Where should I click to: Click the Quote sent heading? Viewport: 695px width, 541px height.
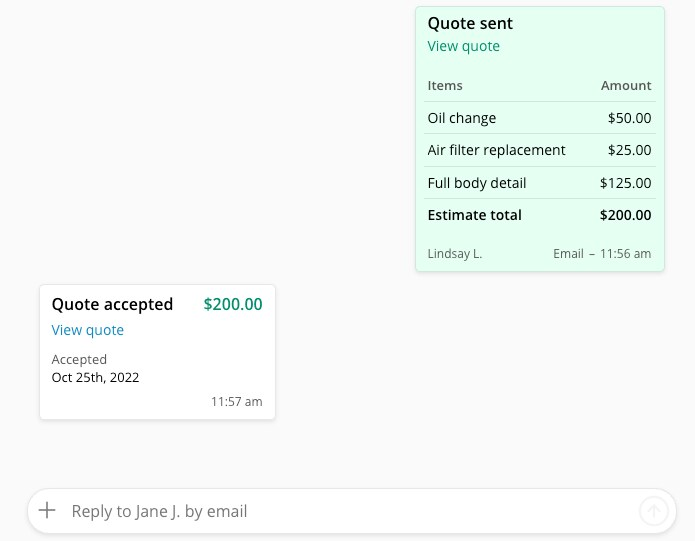click(470, 23)
